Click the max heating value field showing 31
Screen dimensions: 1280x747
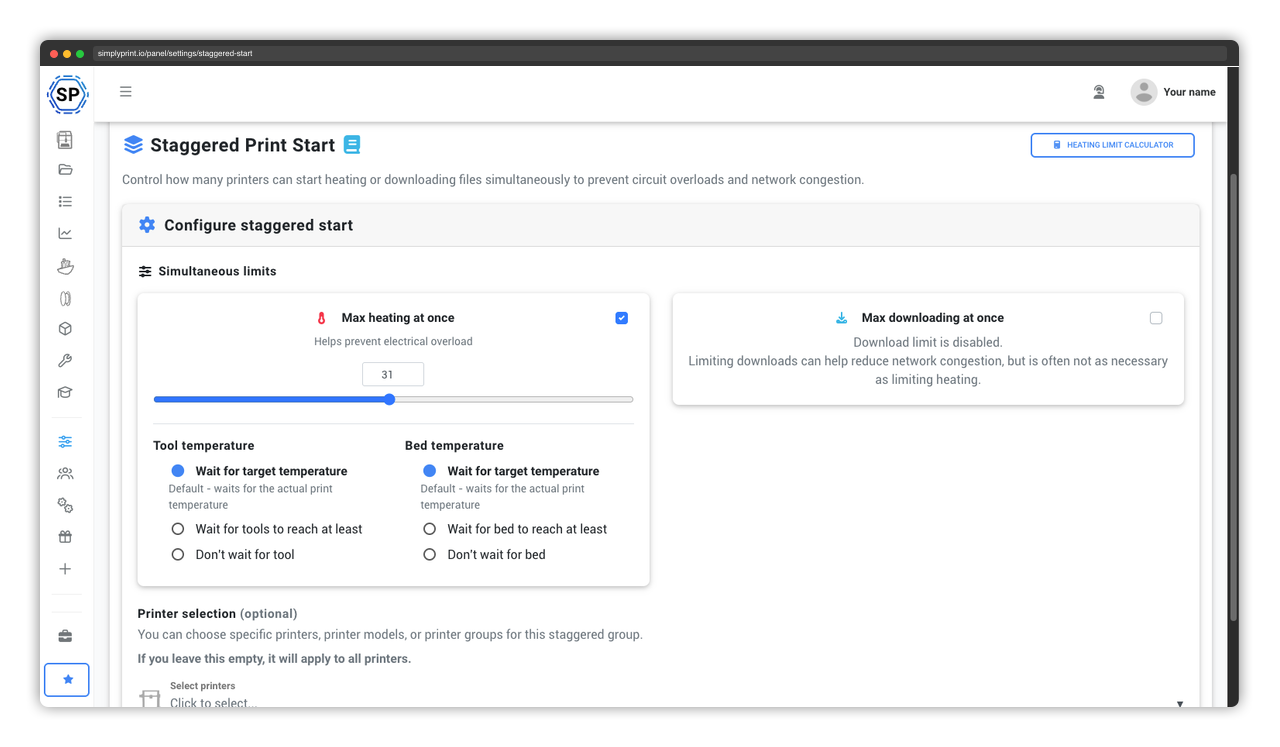coord(393,375)
